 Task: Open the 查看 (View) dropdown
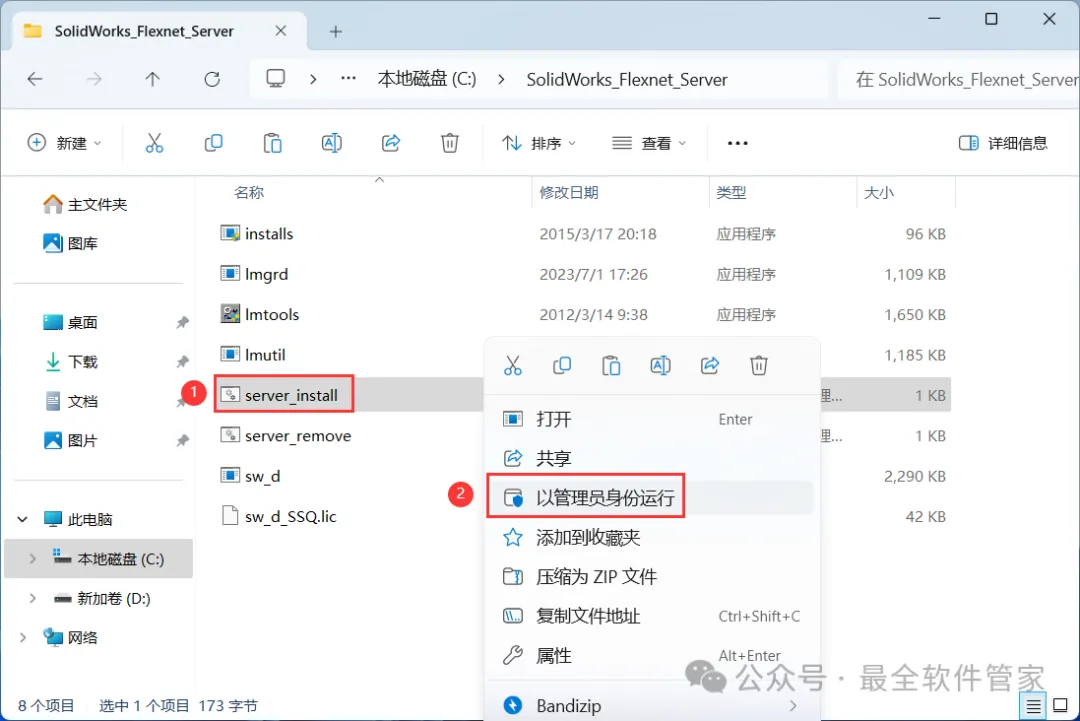pyautogui.click(x=650, y=143)
